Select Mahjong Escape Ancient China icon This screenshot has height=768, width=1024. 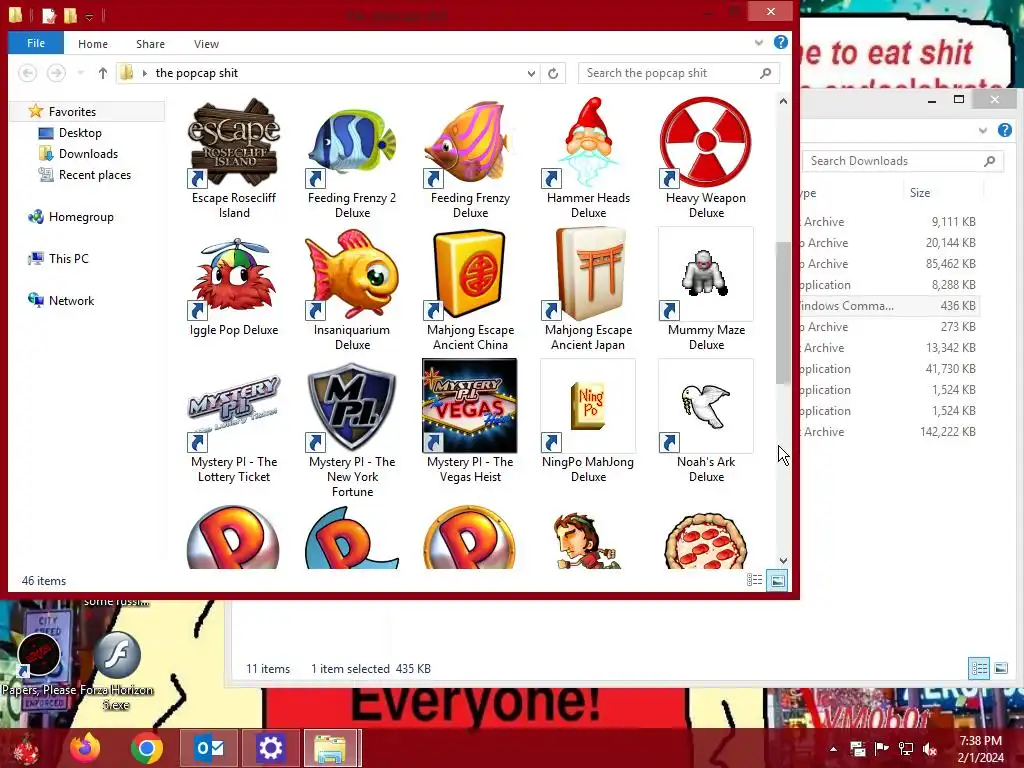point(470,274)
